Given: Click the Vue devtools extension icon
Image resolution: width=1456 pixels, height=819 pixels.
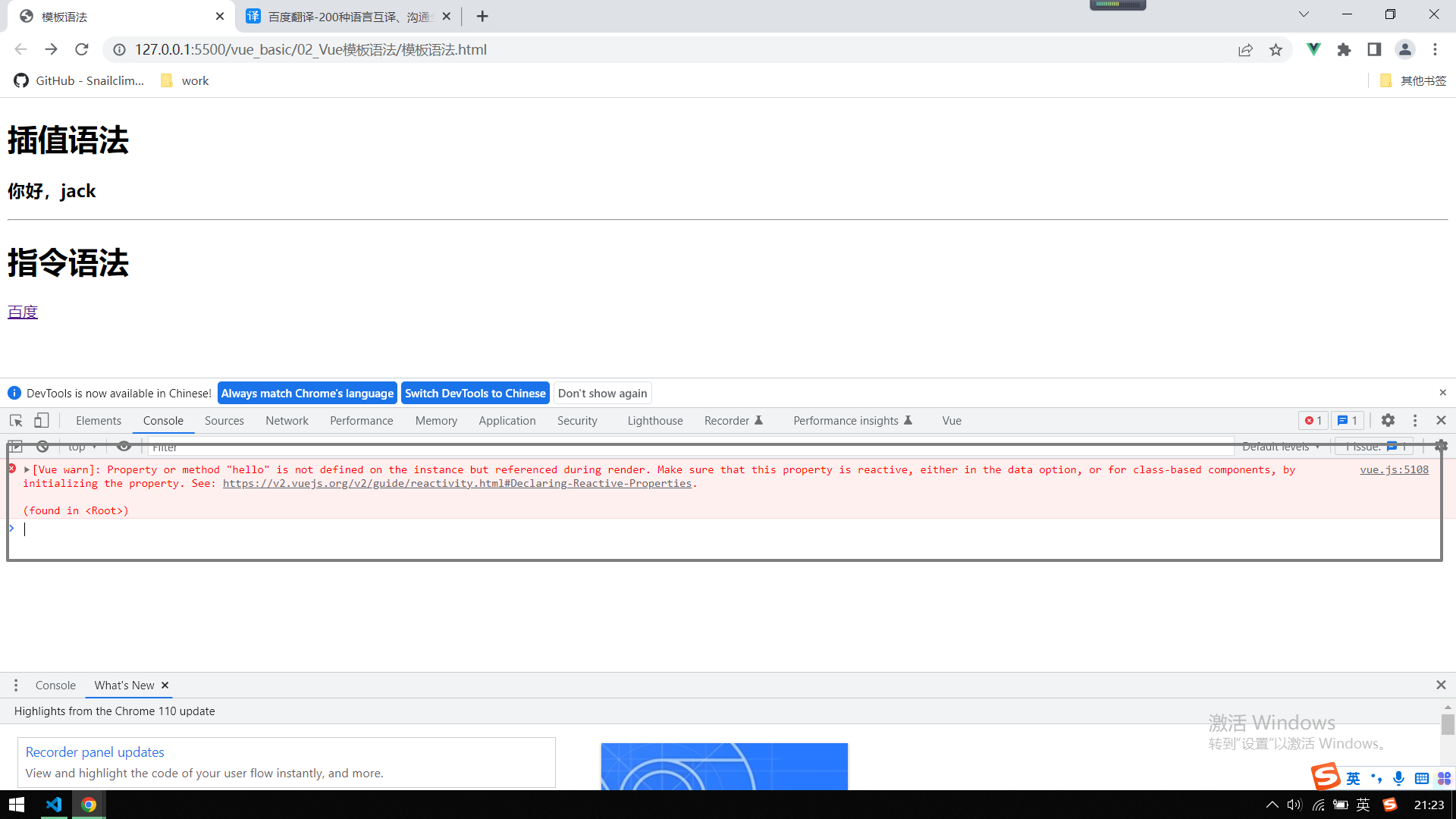Looking at the screenshot, I should pyautogui.click(x=1313, y=49).
